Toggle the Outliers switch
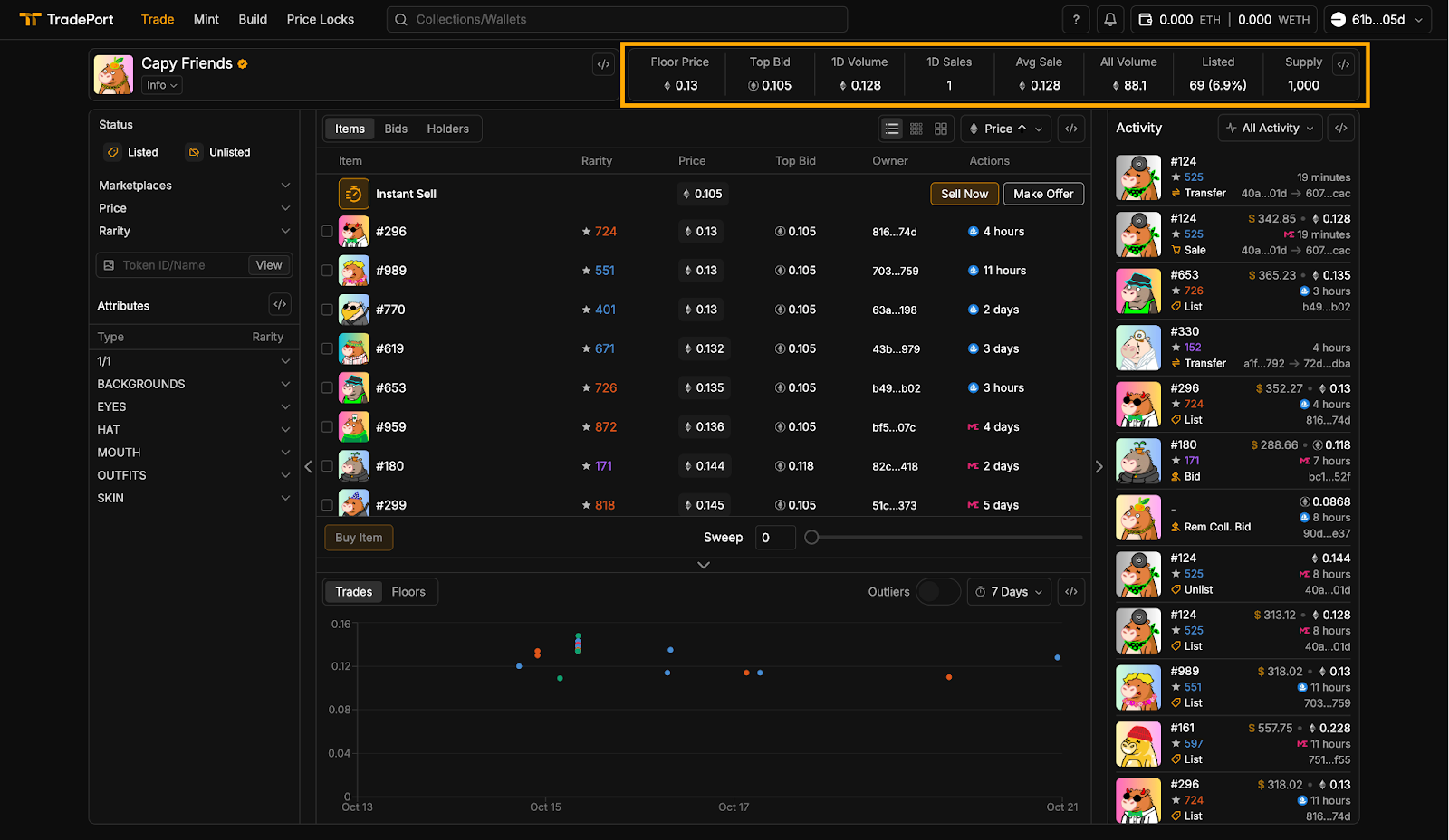 pyautogui.click(x=938, y=592)
